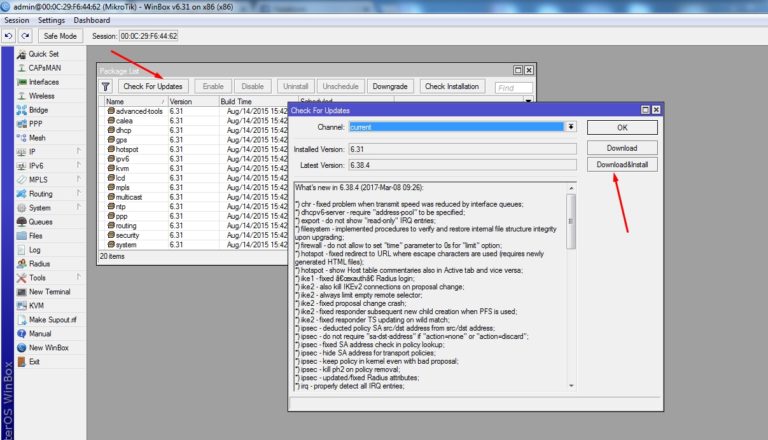
Task: Open the filter funnel in Package List
Action: coord(106,87)
